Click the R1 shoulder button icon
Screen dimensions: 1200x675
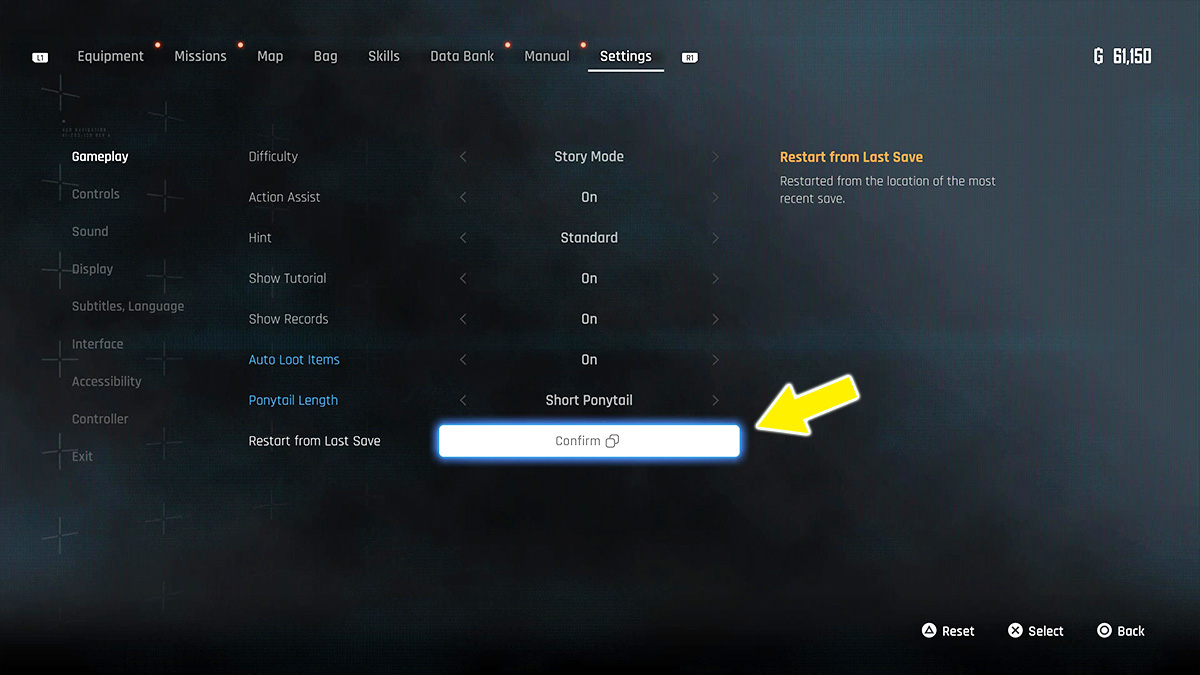(x=690, y=58)
